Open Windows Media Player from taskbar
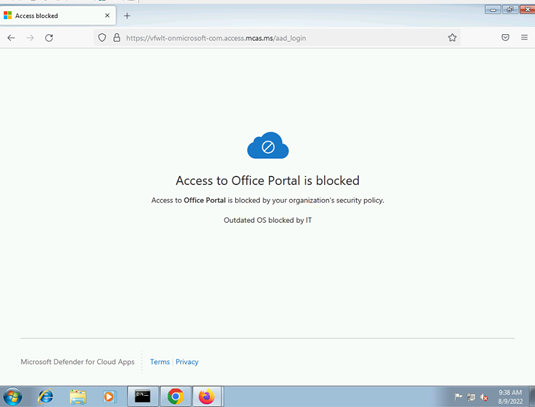Viewport: 535px width, 407px height. (109, 397)
